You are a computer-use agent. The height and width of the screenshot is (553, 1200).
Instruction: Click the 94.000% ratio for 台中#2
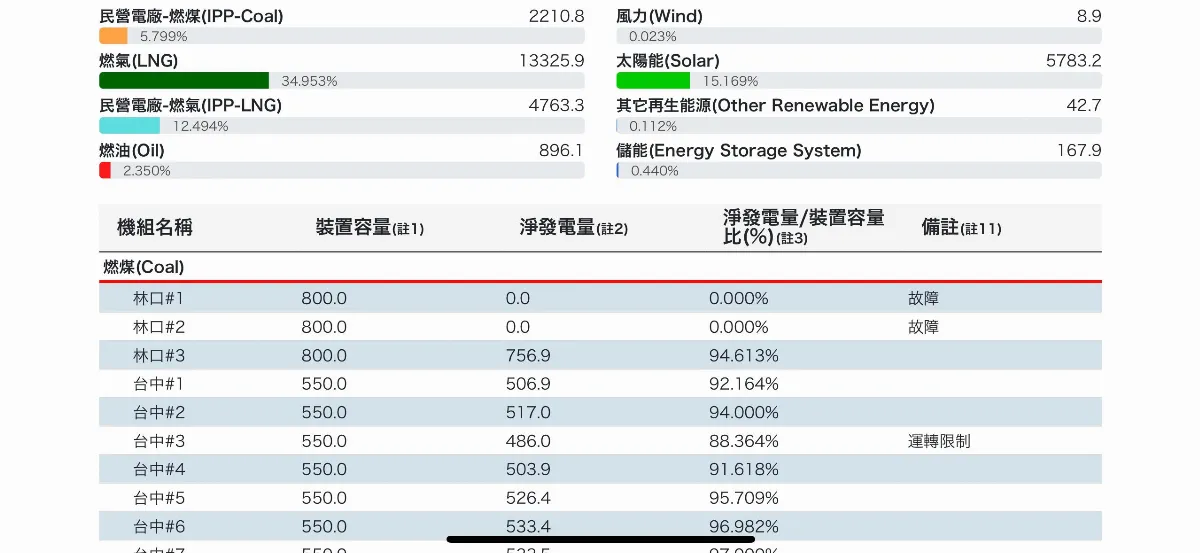pos(744,412)
